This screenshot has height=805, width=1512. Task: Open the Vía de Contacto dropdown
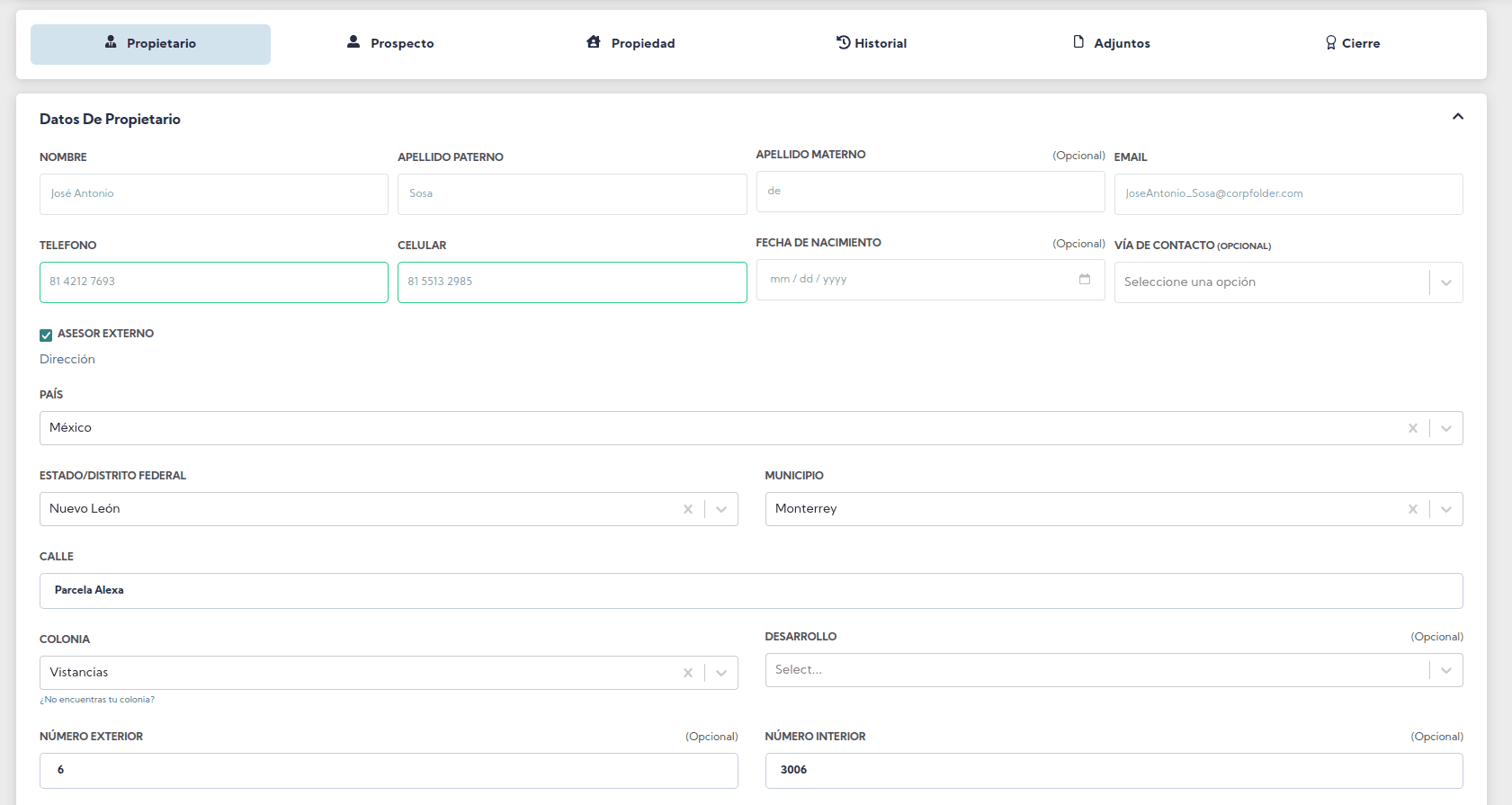[x=1445, y=282]
